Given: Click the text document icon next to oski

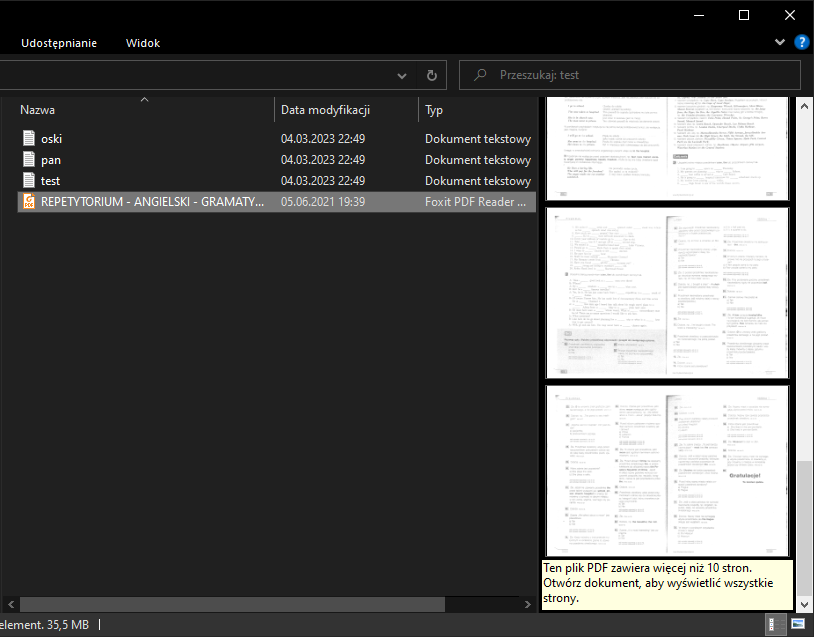Looking at the screenshot, I should click(29, 138).
